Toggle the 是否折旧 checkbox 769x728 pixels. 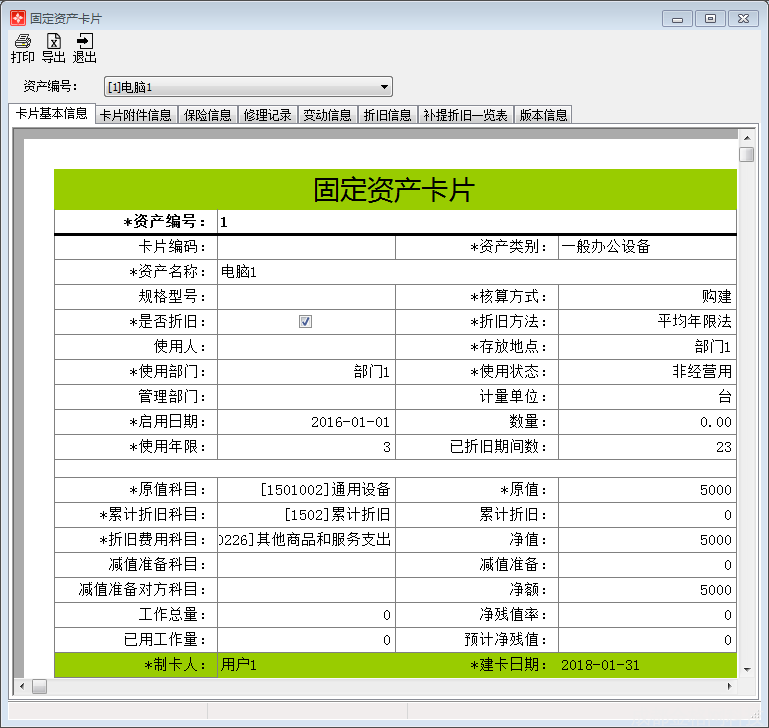click(306, 322)
